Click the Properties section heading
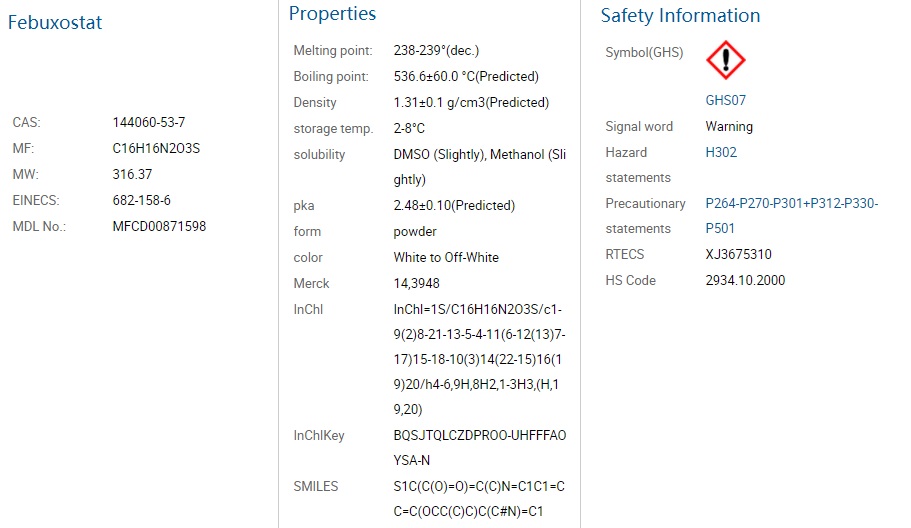911x528 pixels. coord(332,13)
